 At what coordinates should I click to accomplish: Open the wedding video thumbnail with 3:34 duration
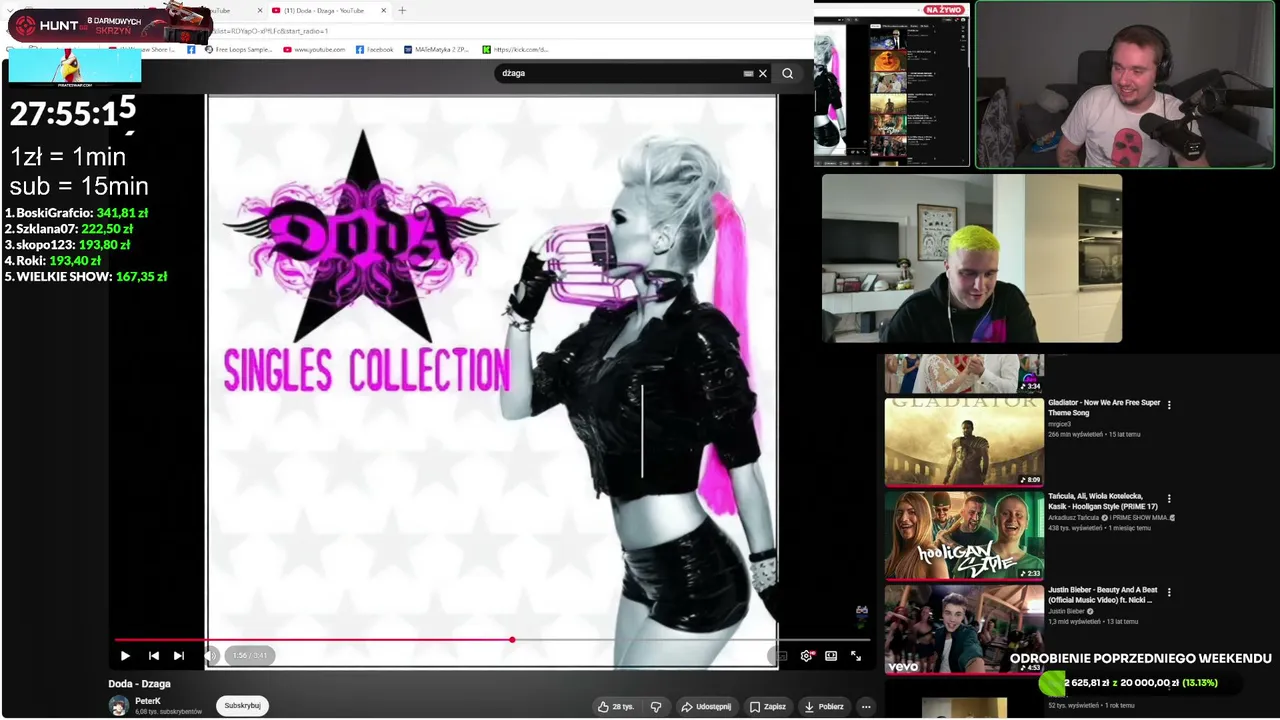(x=964, y=373)
